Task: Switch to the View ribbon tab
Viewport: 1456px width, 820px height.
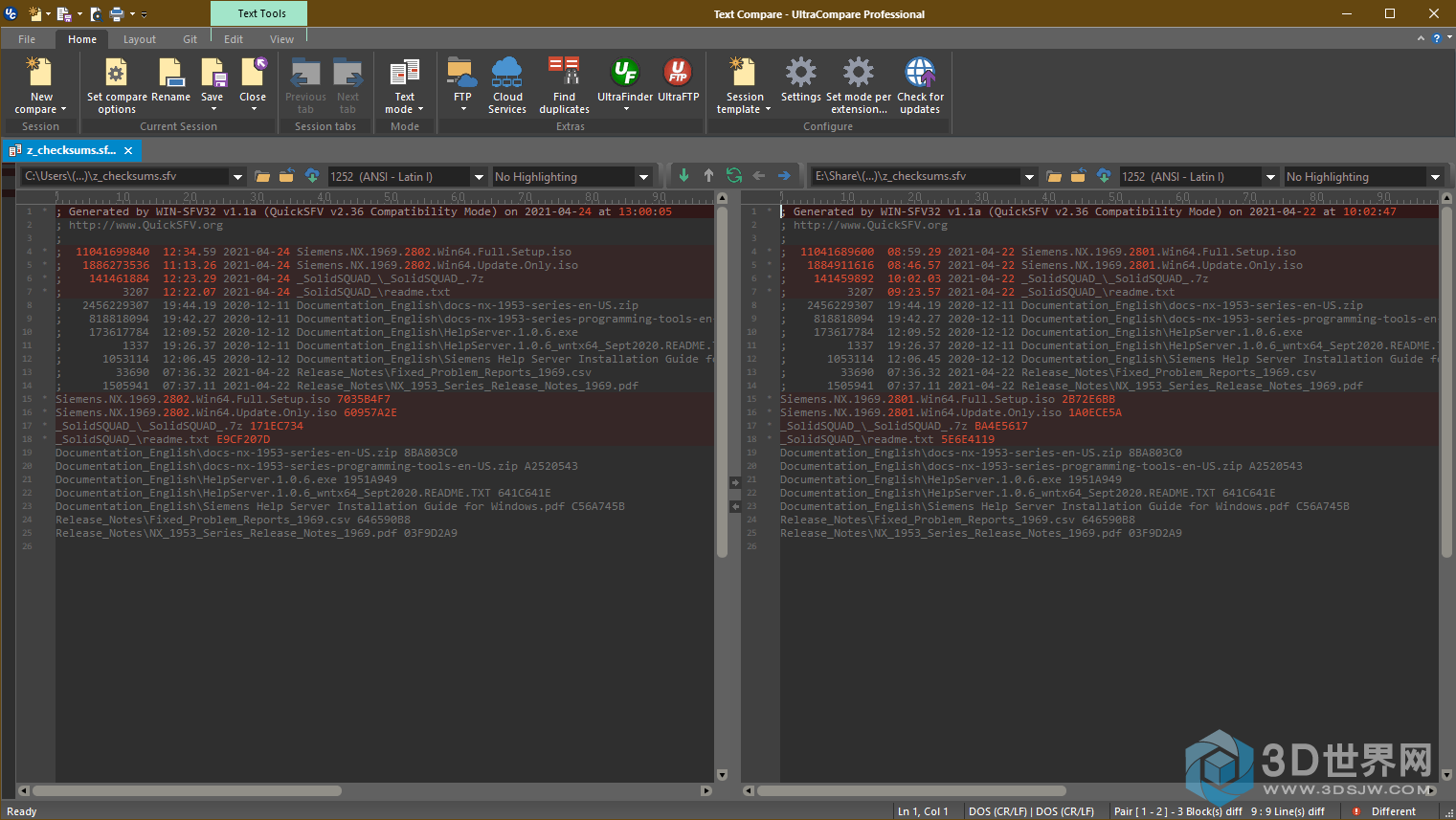Action: tap(281, 39)
